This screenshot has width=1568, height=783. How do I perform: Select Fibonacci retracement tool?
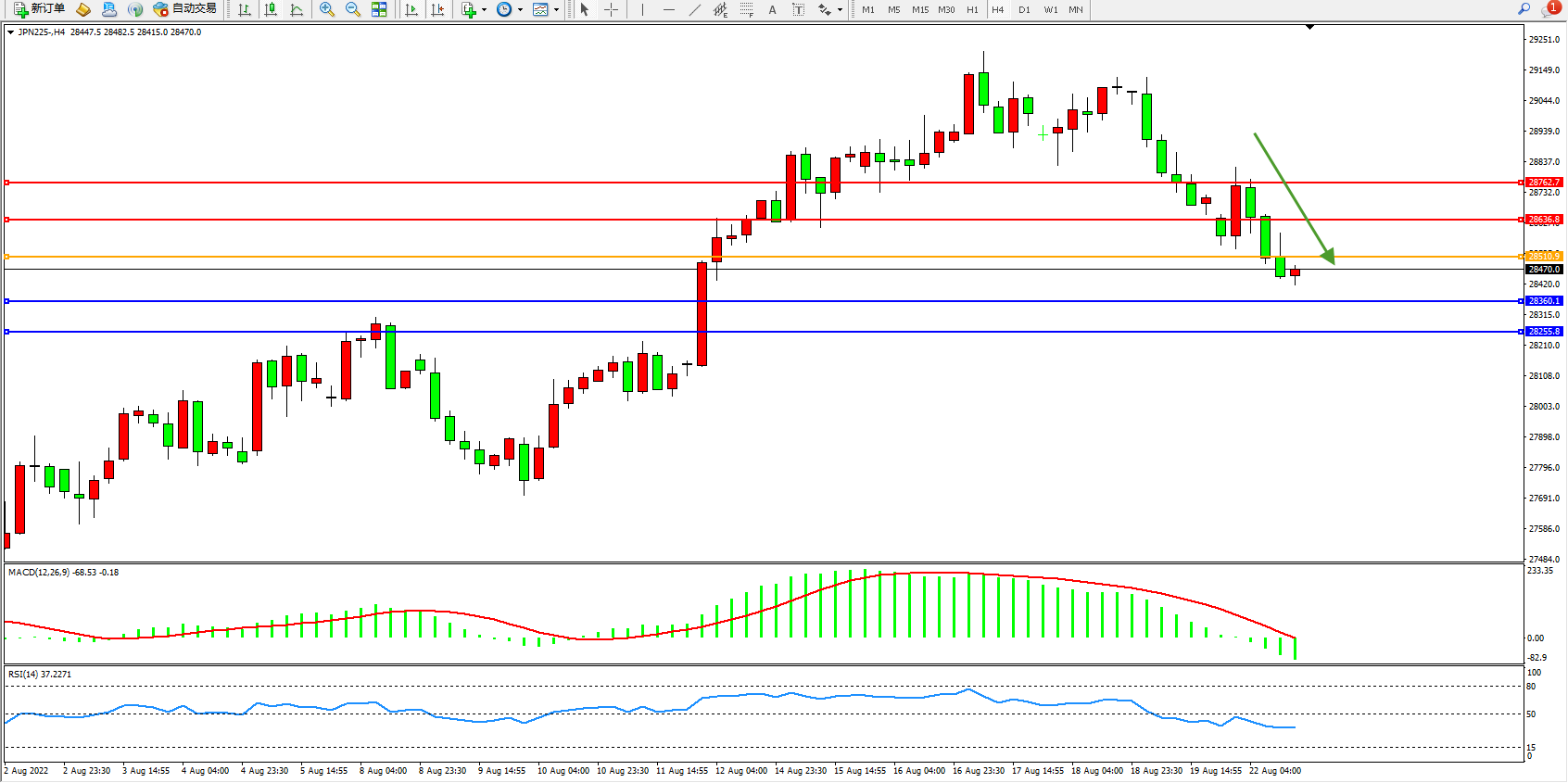click(747, 9)
